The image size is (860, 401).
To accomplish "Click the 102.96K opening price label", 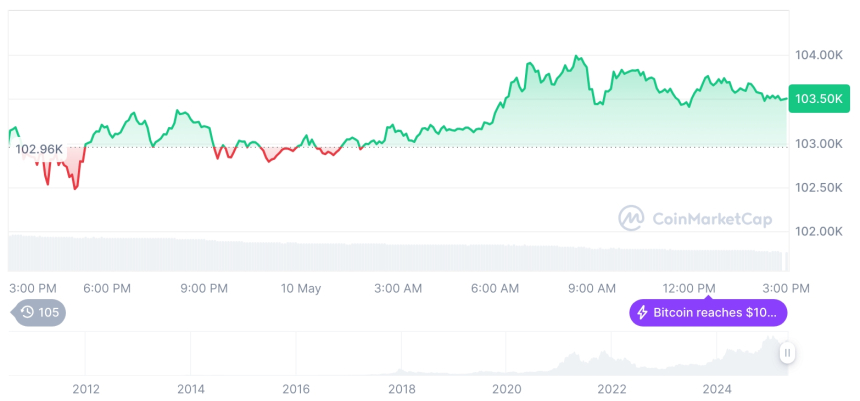I will click(39, 149).
